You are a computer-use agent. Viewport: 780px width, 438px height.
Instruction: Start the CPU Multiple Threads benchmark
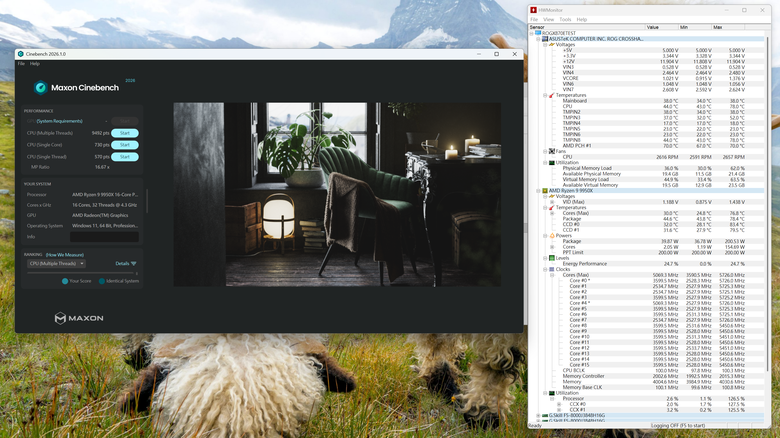[x=125, y=133]
